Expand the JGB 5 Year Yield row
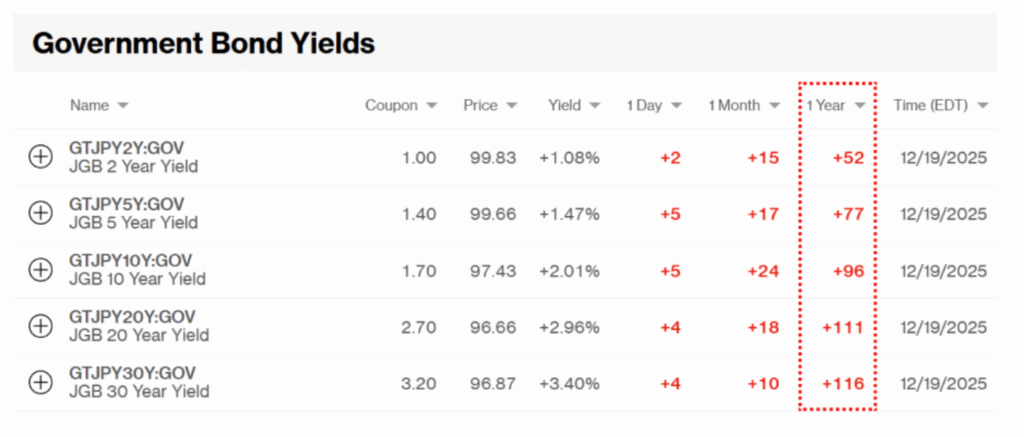Viewport: 1024px width, 437px height. point(40,213)
